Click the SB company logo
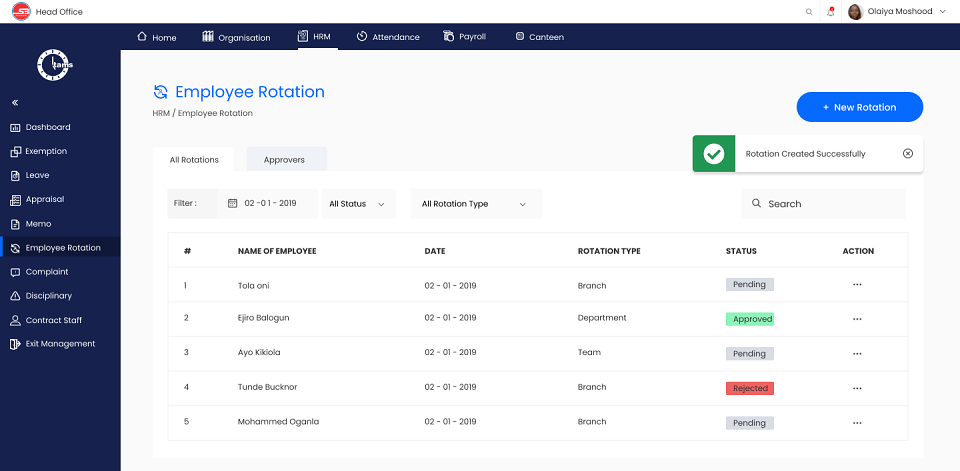Image resolution: width=960 pixels, height=471 pixels. click(21, 12)
